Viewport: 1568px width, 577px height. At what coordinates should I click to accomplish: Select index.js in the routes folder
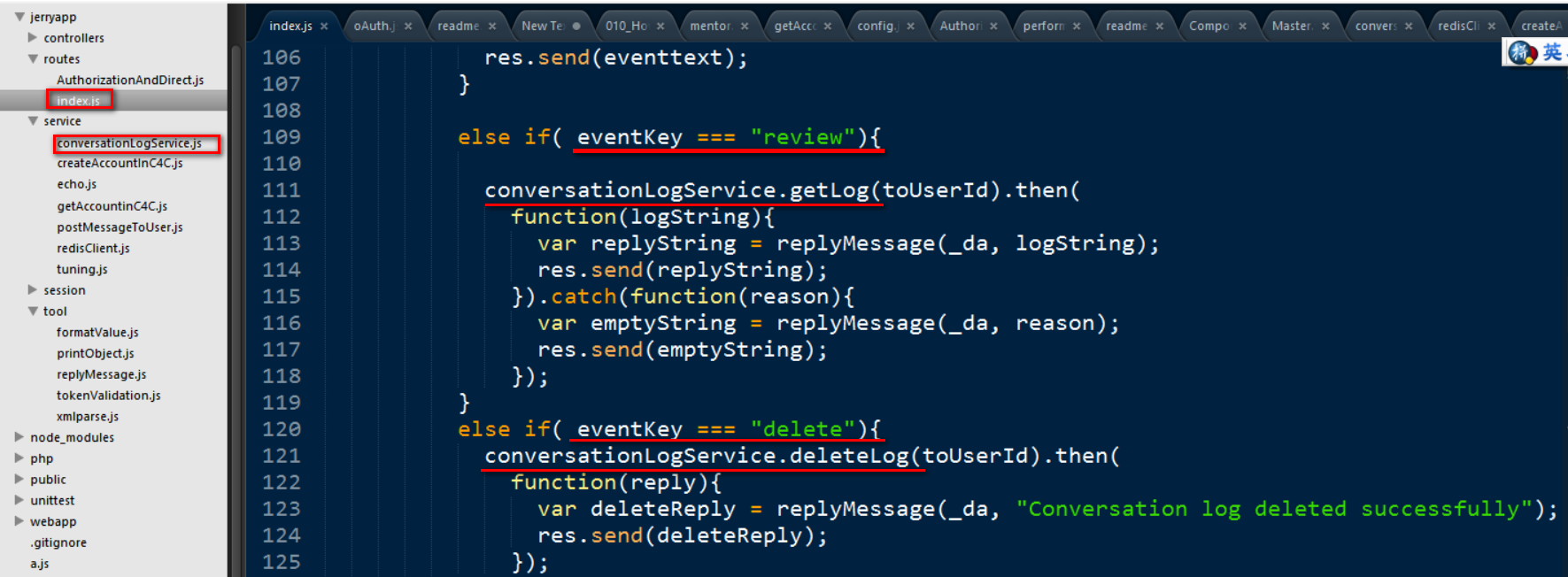tap(78, 101)
